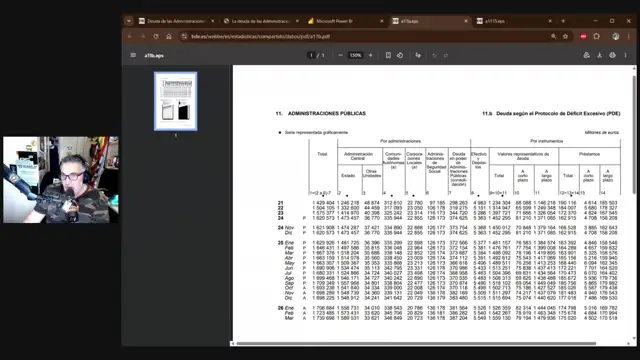Go to the browser home page
640x360 pixels.
point(169,36)
